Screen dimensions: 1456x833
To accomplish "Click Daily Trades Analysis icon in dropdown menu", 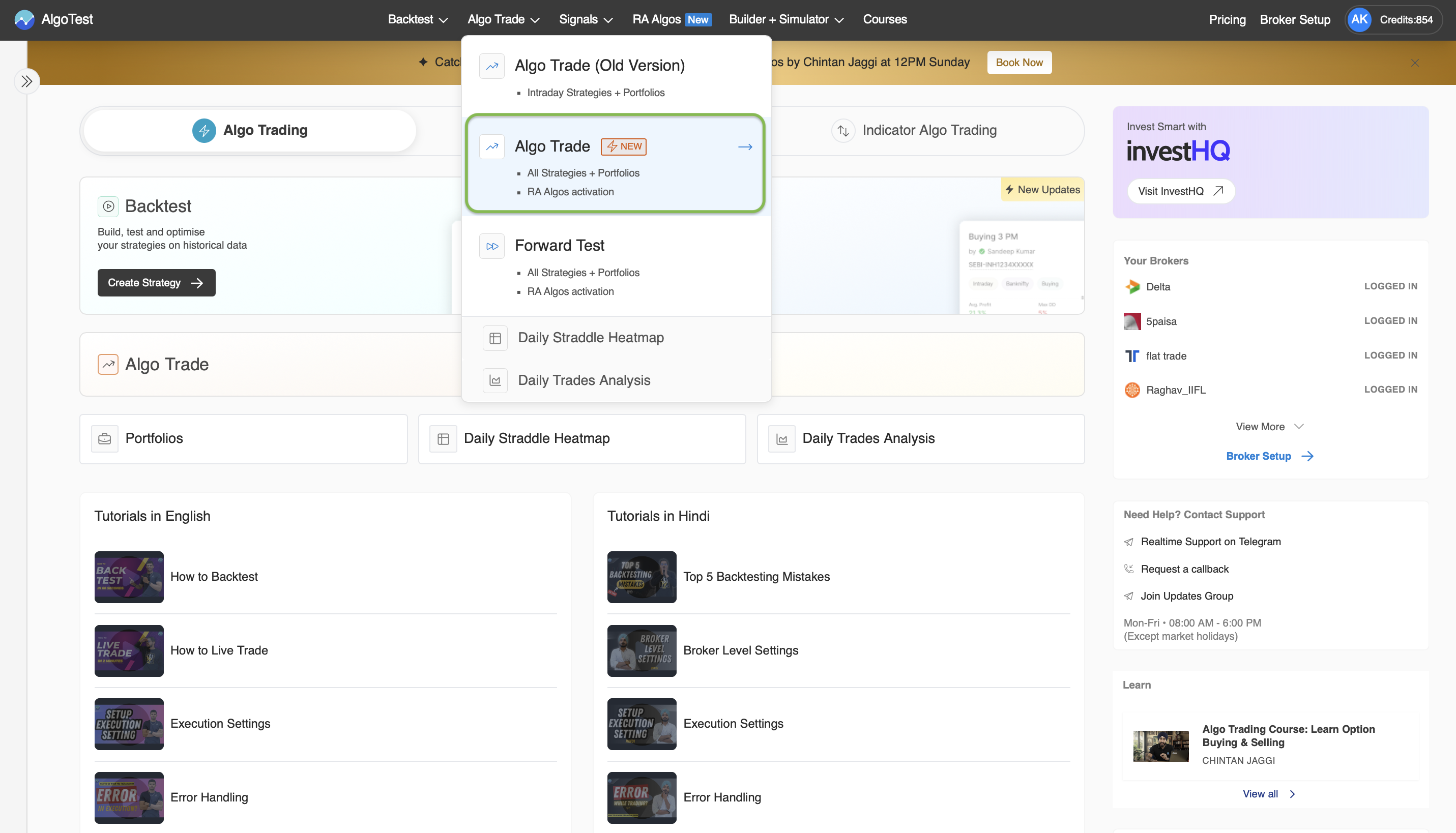I will tap(495, 380).
